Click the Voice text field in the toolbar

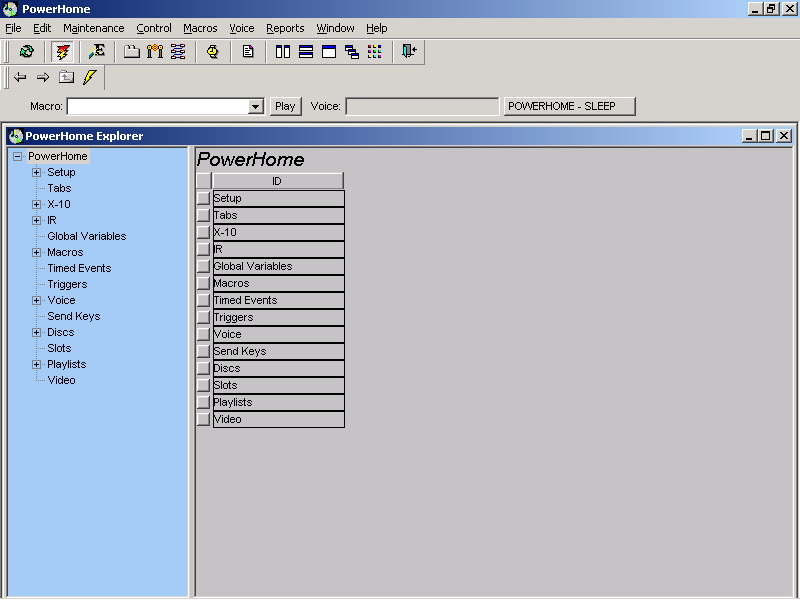click(422, 106)
